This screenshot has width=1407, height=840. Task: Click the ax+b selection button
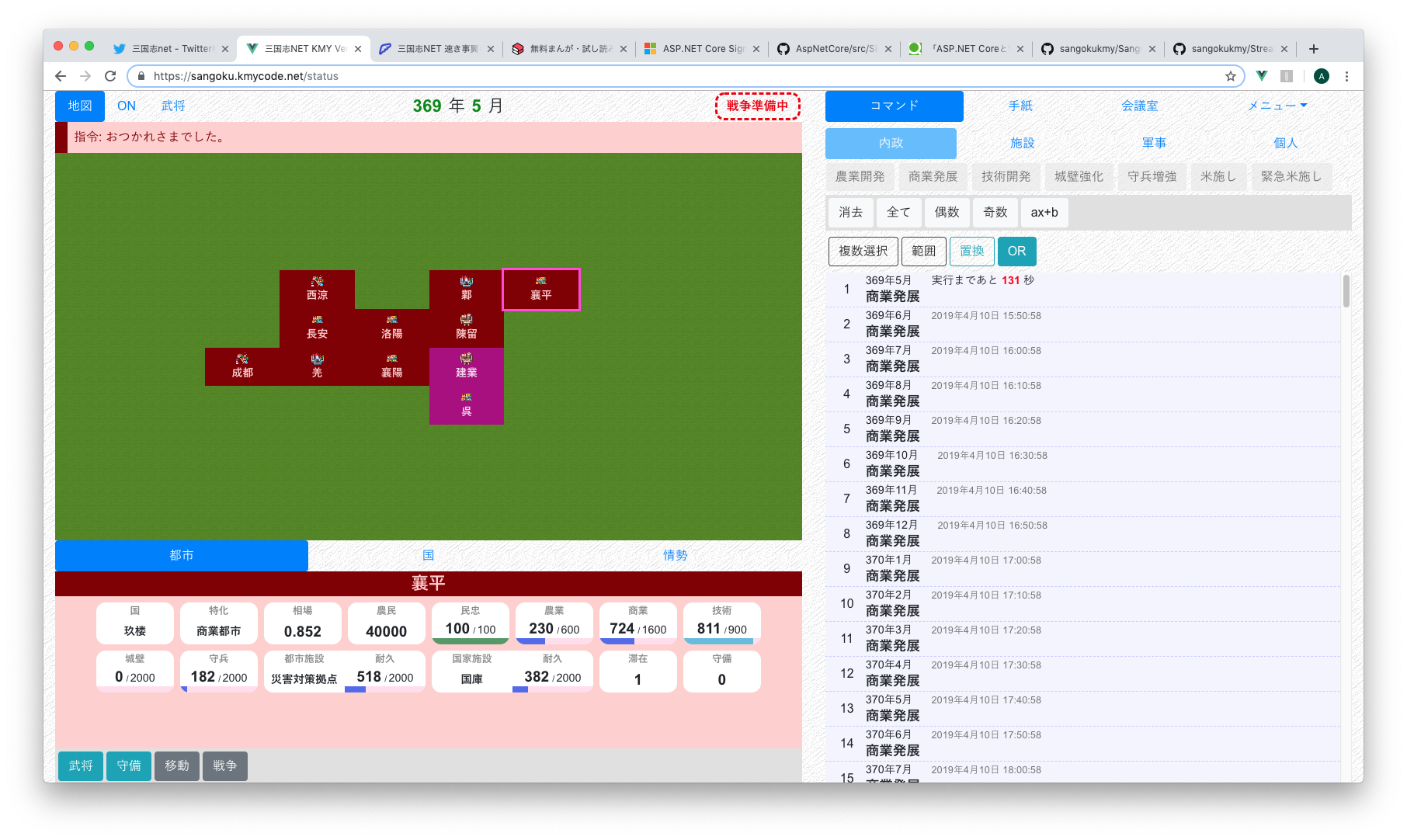point(1044,213)
